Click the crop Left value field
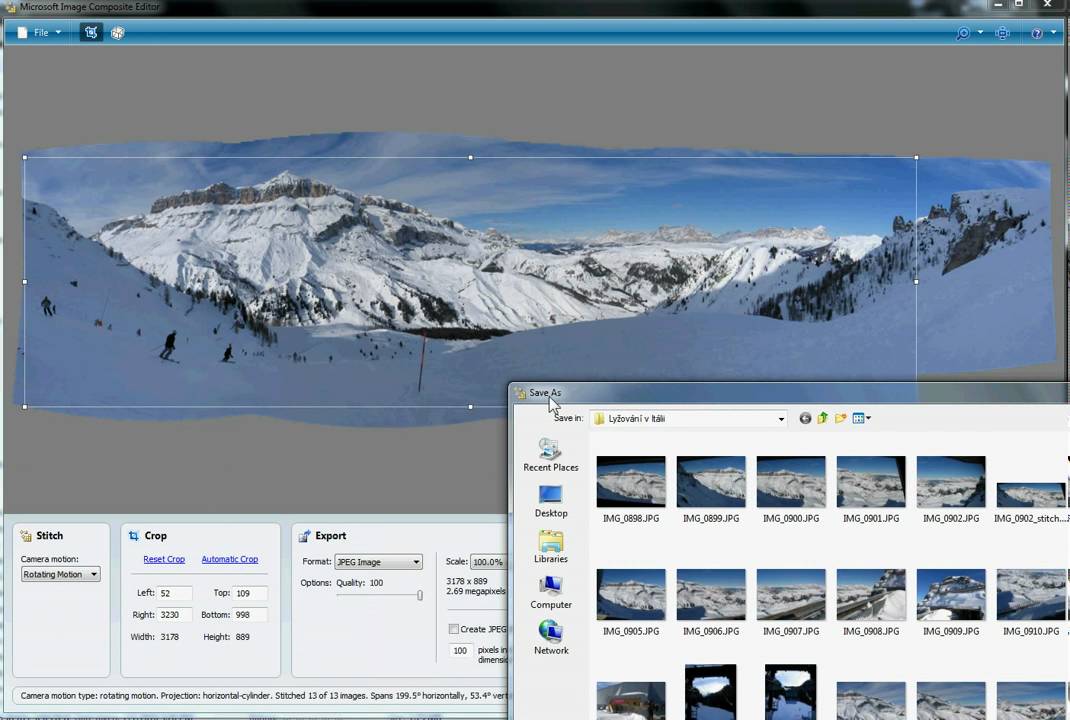Viewport: 1070px width, 720px height. click(x=175, y=593)
